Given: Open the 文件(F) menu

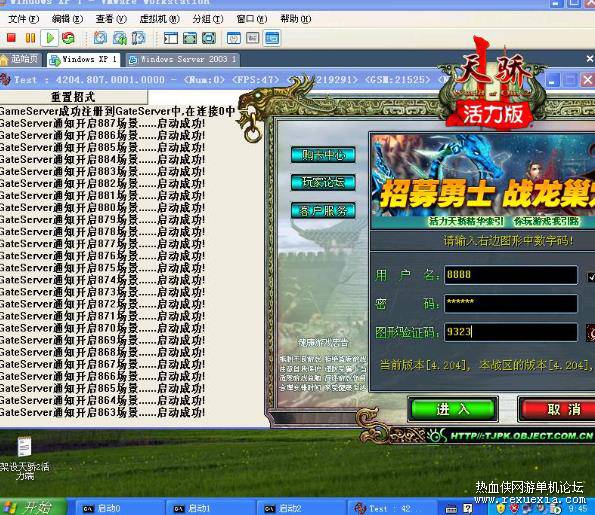Looking at the screenshot, I should pos(24,19).
